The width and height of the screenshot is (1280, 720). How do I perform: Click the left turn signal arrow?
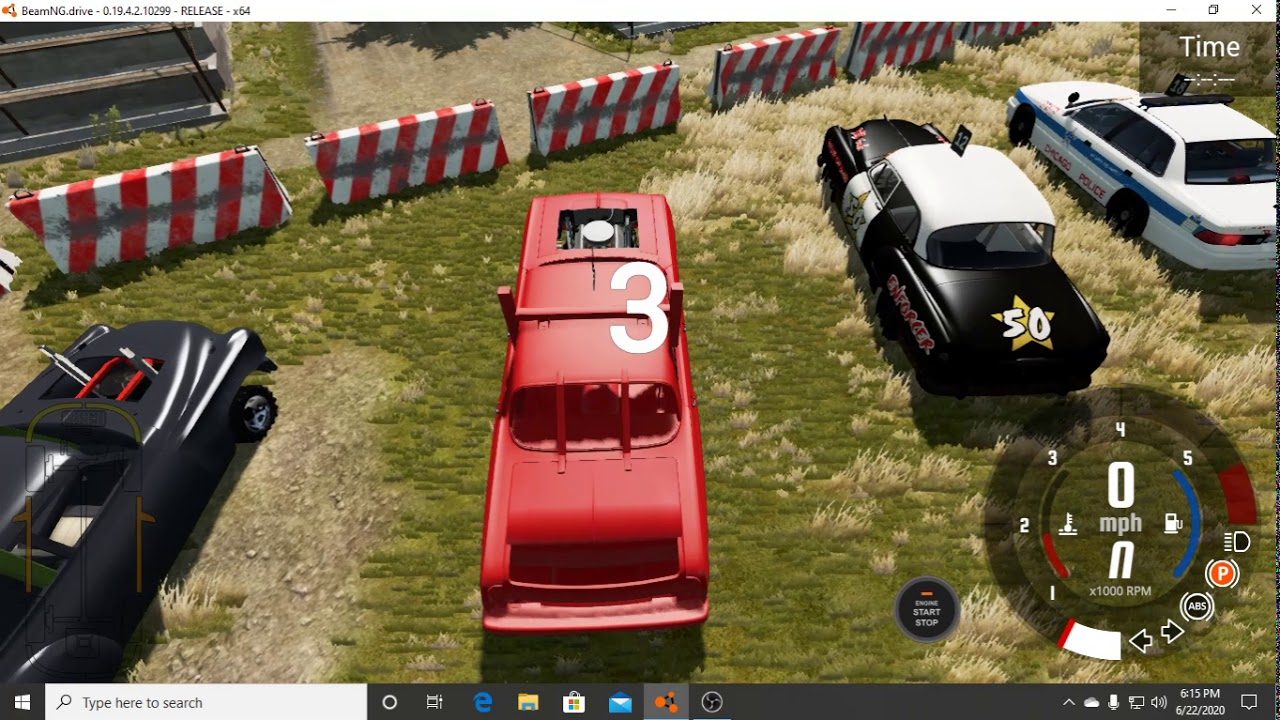point(1140,641)
